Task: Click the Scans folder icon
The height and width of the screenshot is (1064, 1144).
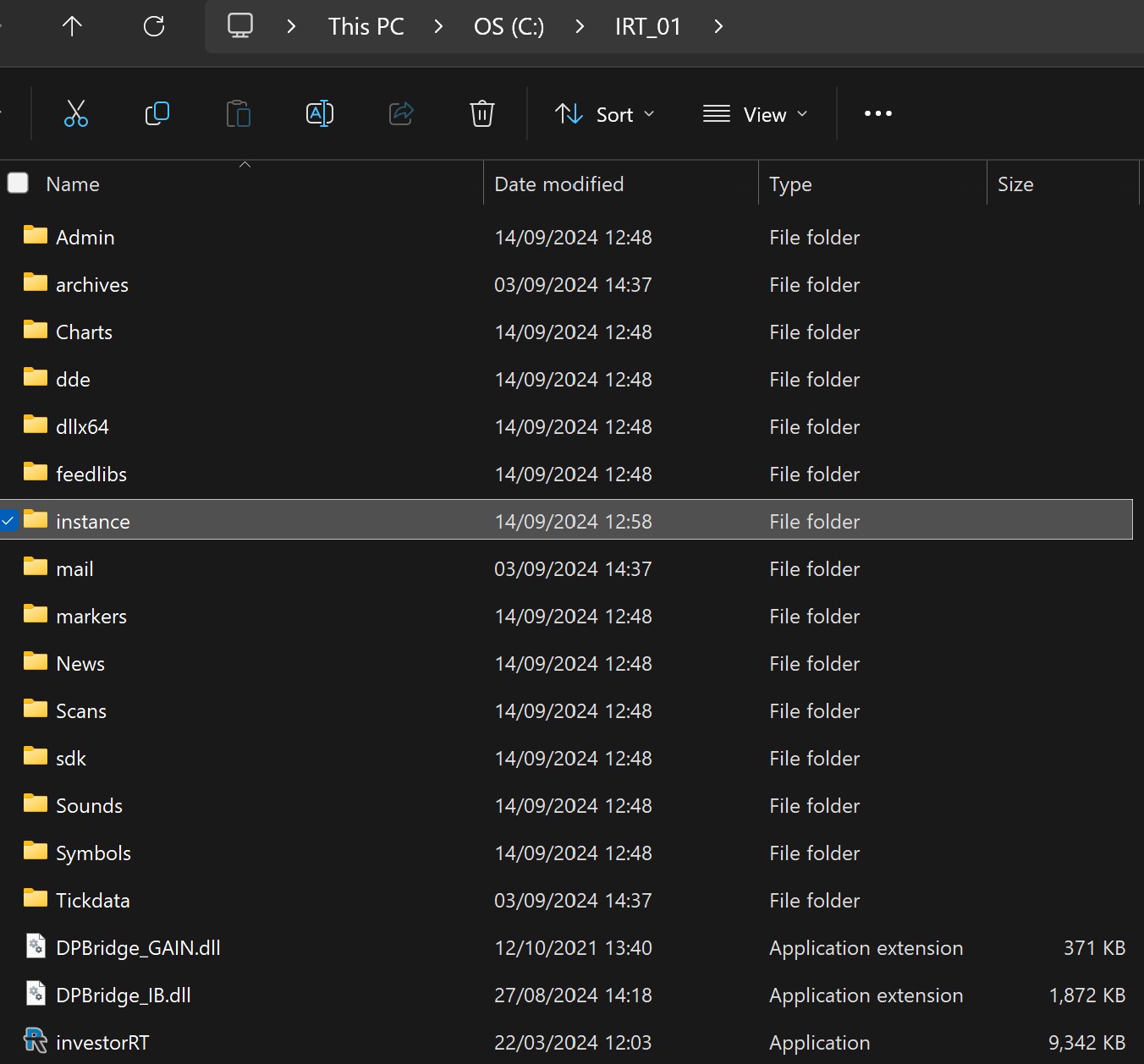Action: (x=36, y=709)
